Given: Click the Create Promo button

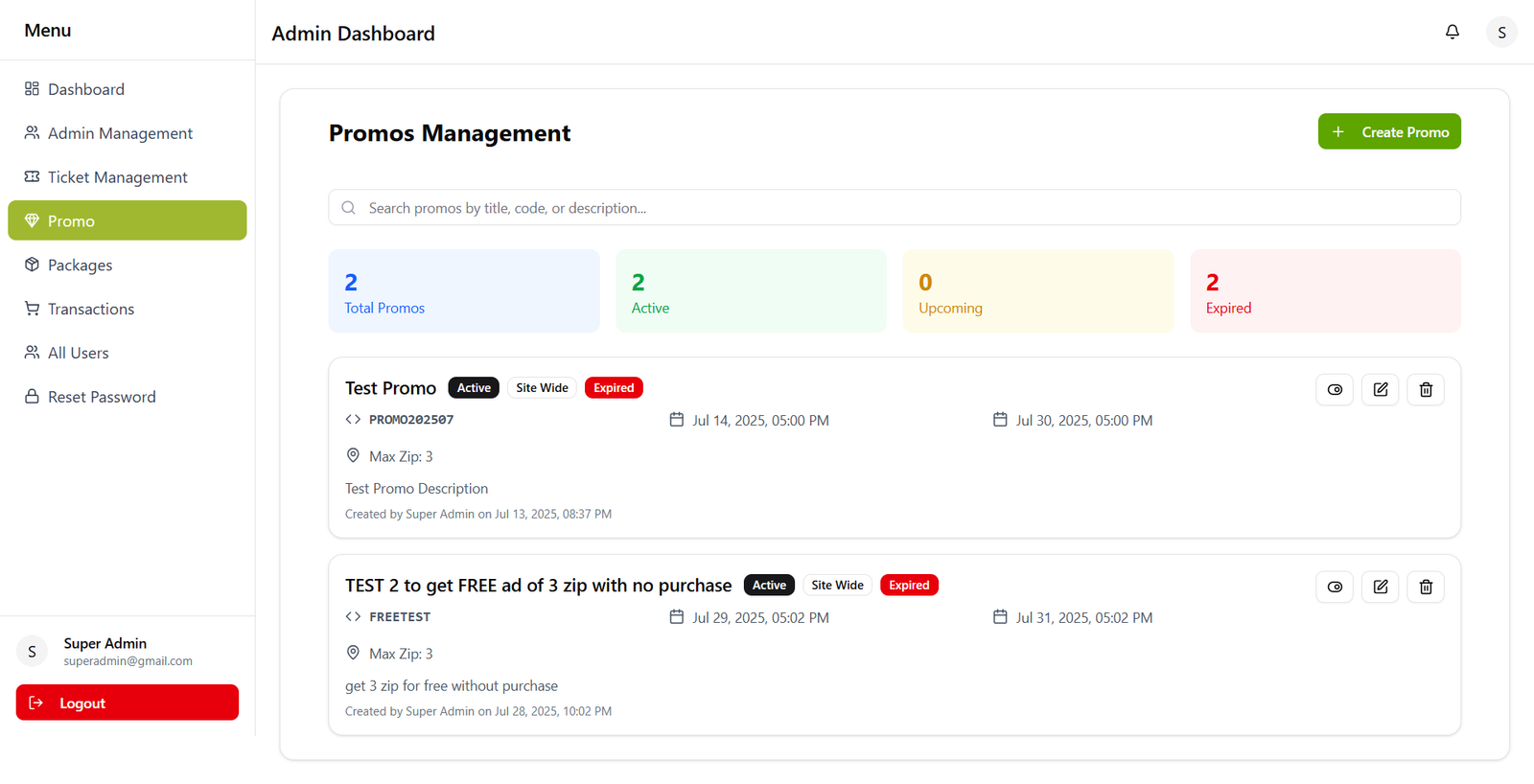Looking at the screenshot, I should [x=1388, y=132].
